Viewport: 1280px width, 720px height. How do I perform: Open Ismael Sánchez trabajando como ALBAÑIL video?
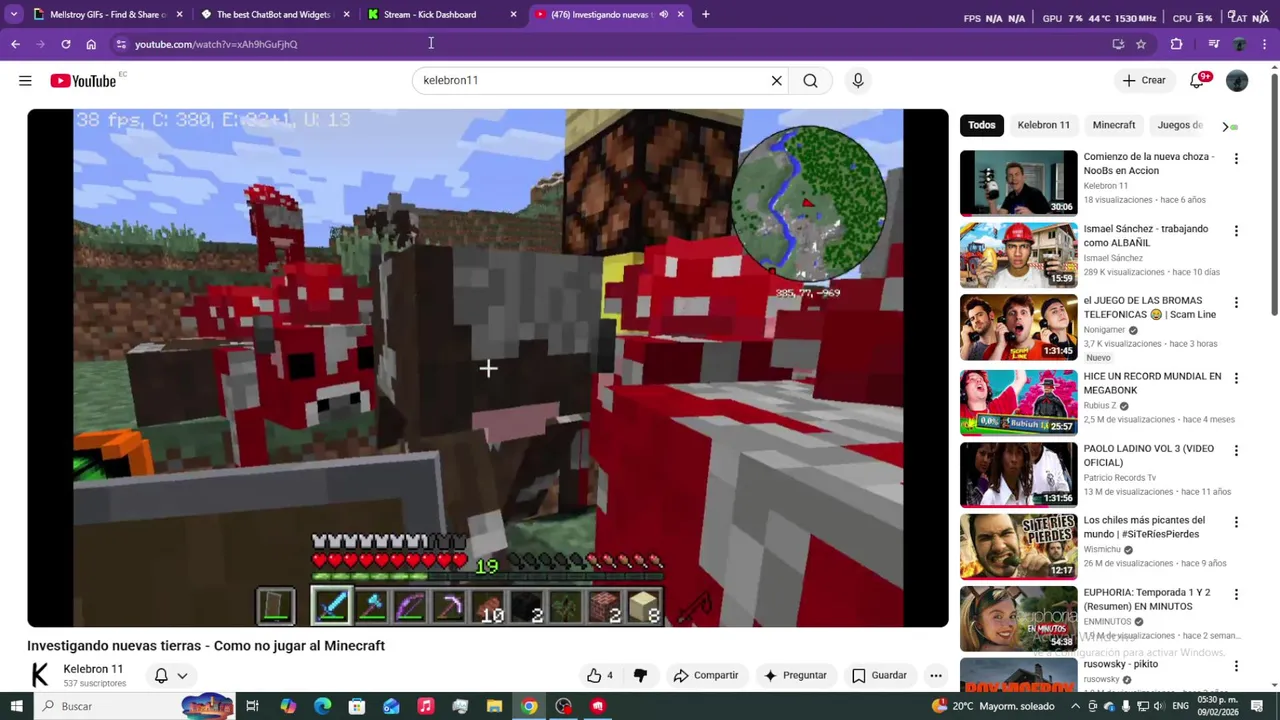click(x=1146, y=236)
